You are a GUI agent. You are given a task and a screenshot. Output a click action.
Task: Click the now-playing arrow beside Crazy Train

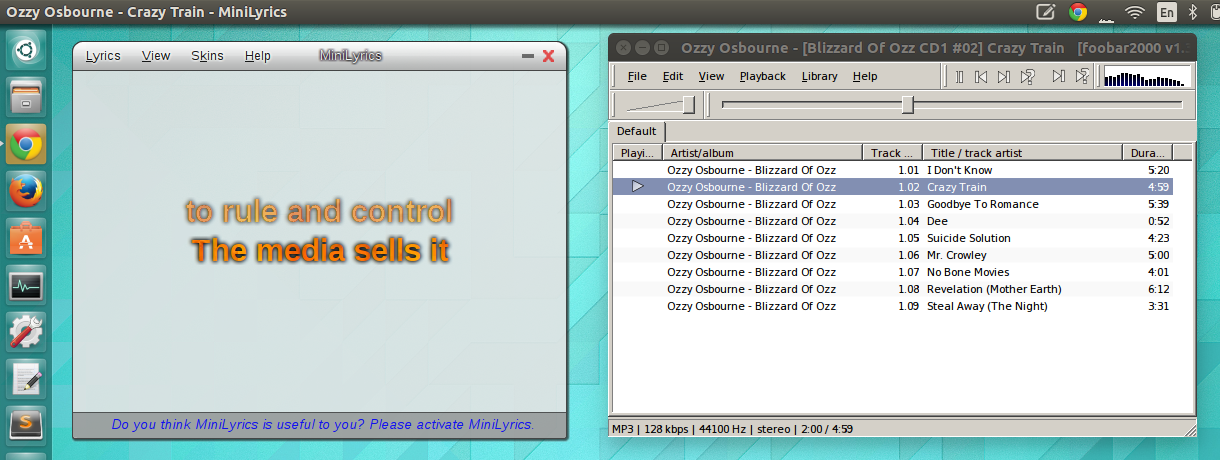click(x=638, y=187)
